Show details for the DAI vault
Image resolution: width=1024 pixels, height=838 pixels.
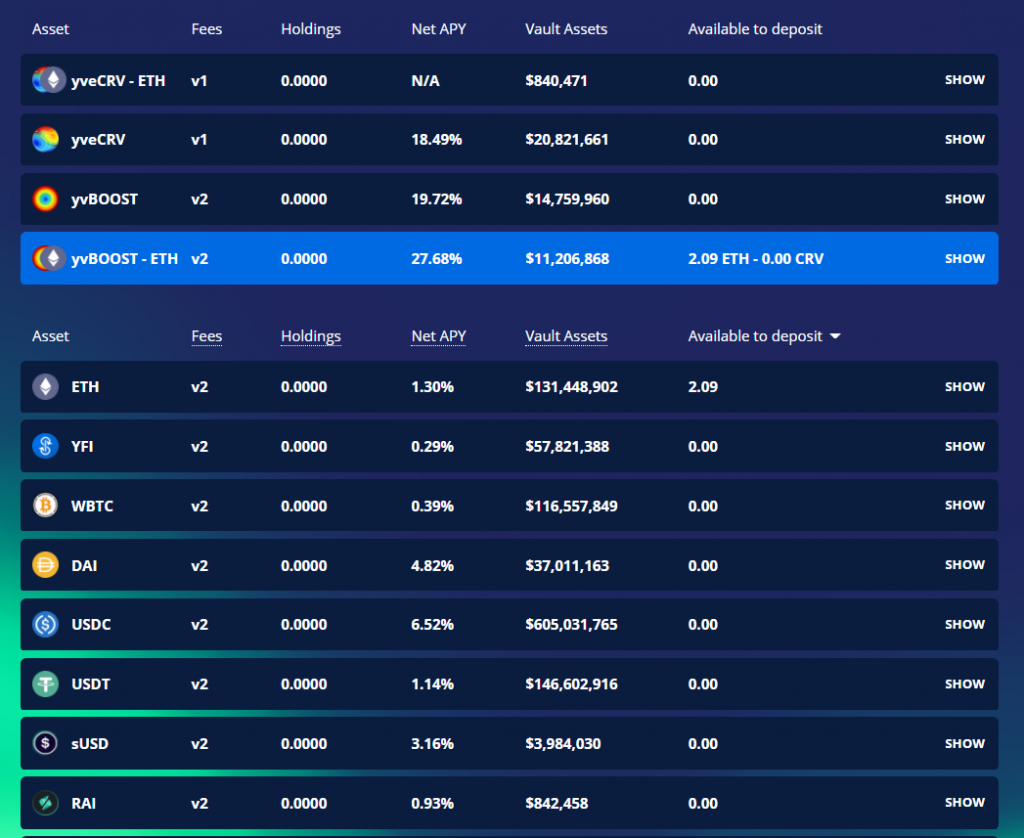pos(965,564)
